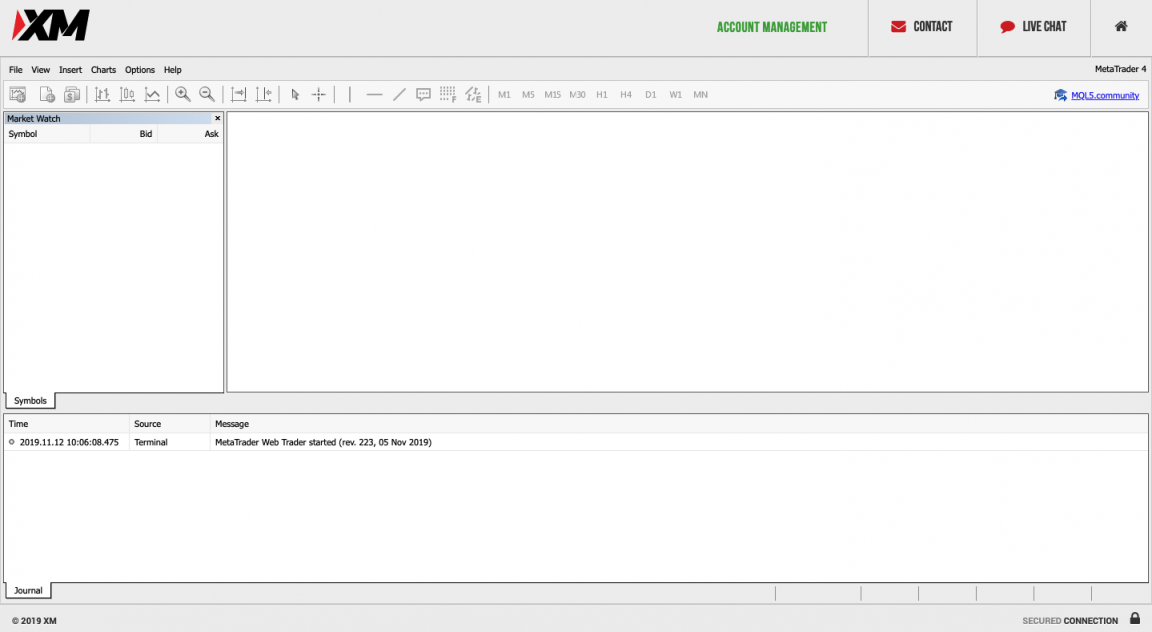Open the Insert menu
Screen dimensions: 1152x632
click(71, 70)
